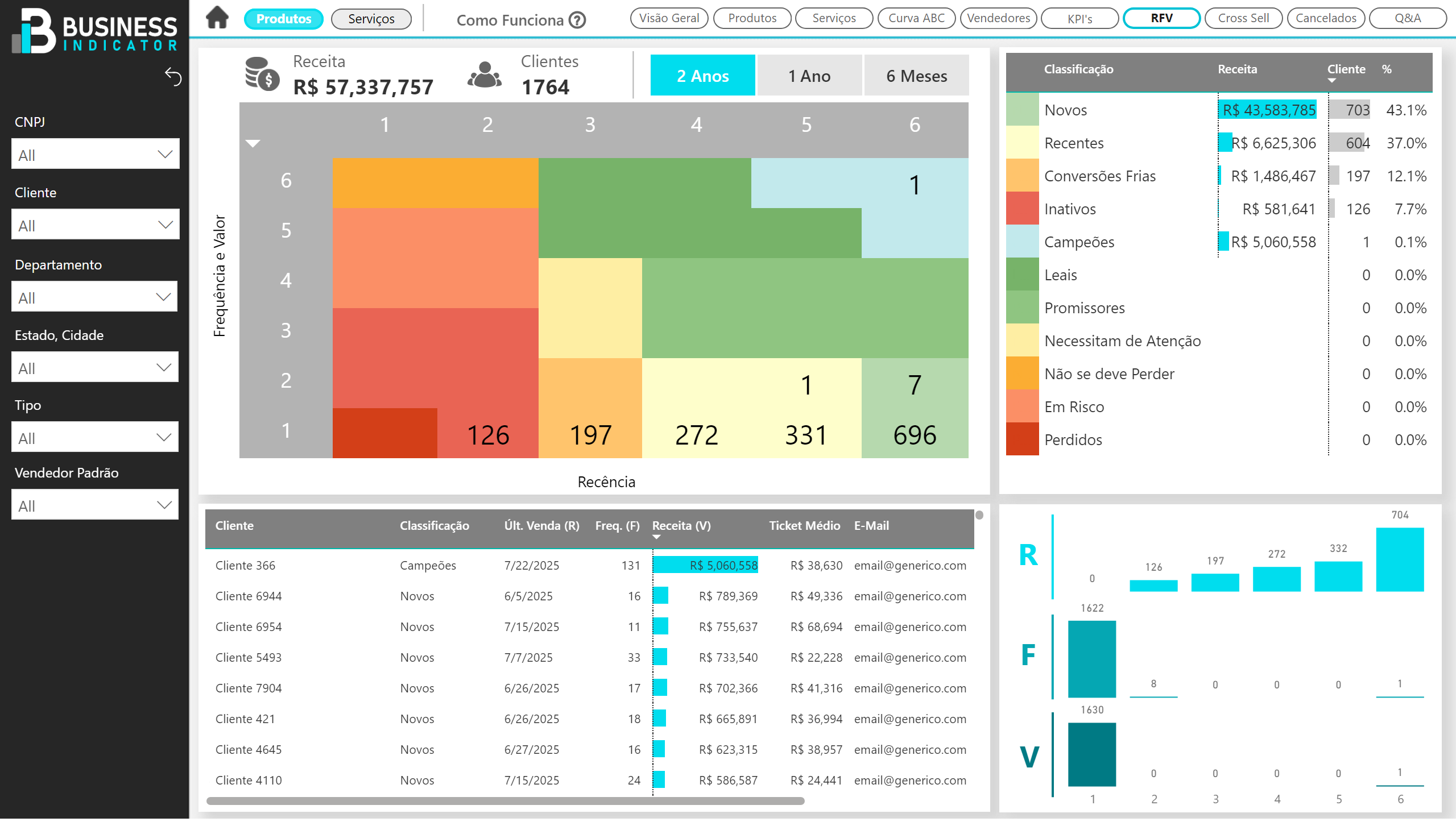Viewport: 1456px width, 830px height.
Task: Expand the Departamento dropdown
Action: coord(94,297)
